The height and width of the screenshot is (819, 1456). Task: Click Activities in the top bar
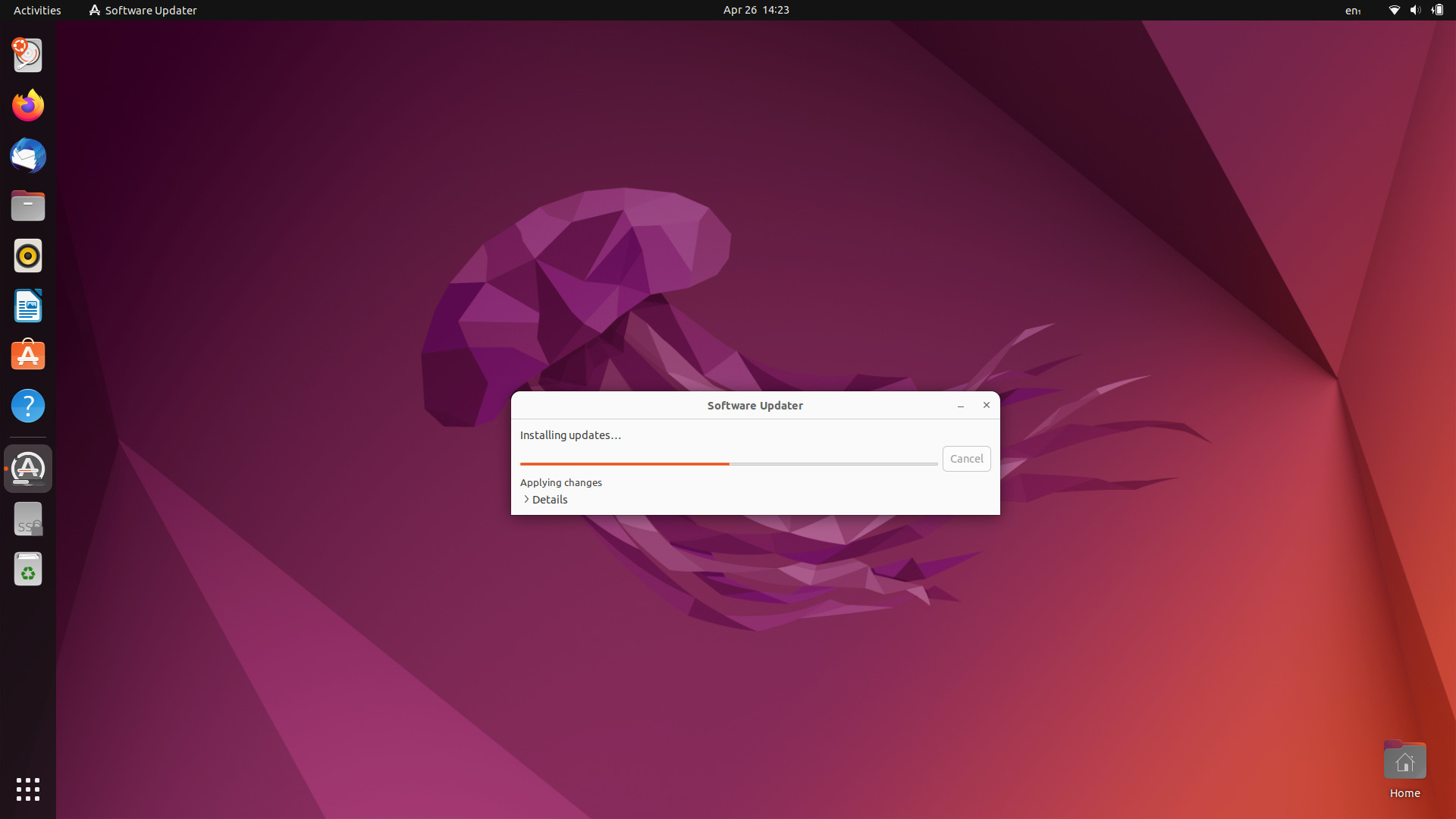37,11
